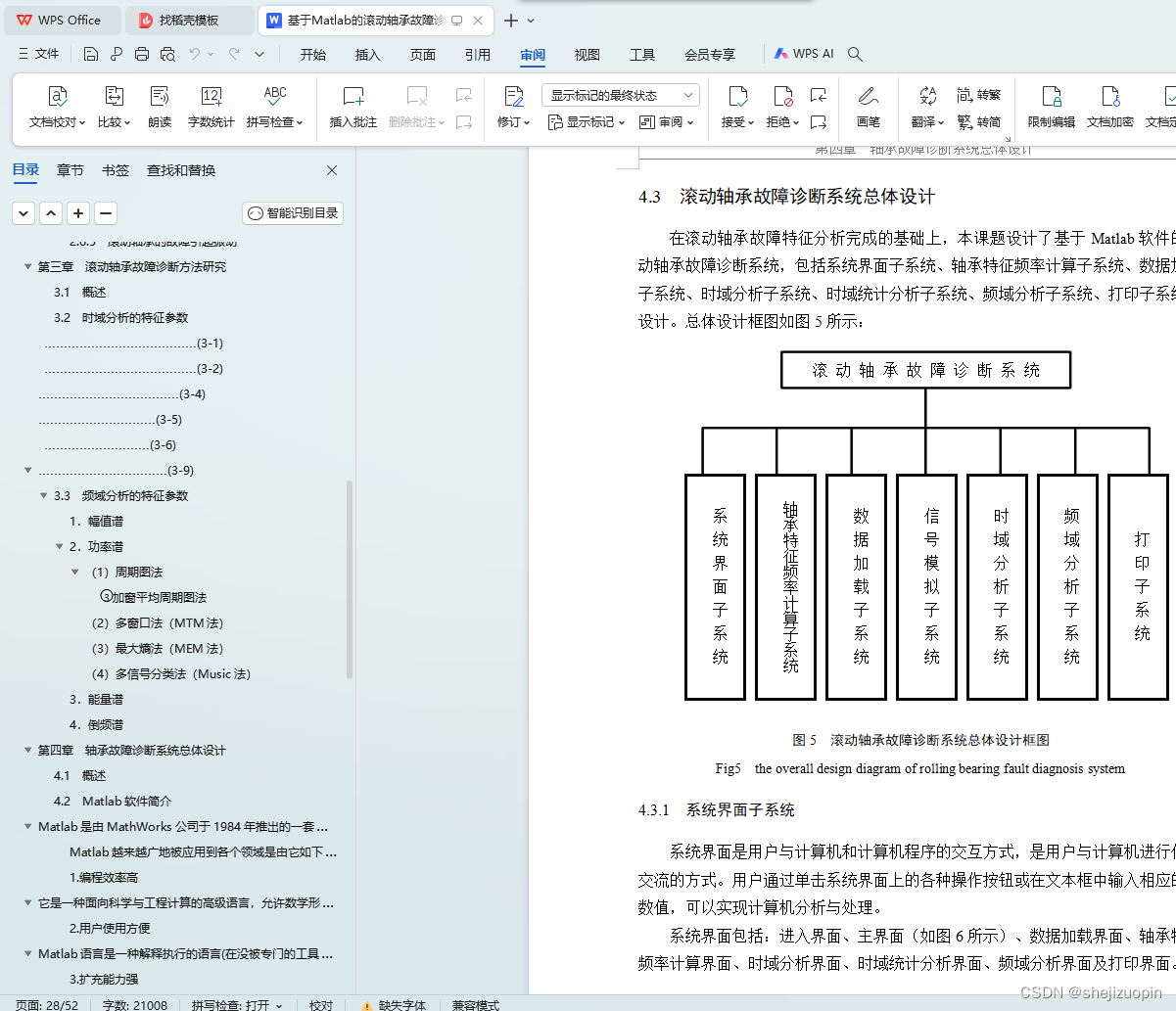Viewport: 1176px width, 1011px height.
Task: Open the 审阅 pane dropdown in ribbon
Action: point(667,122)
